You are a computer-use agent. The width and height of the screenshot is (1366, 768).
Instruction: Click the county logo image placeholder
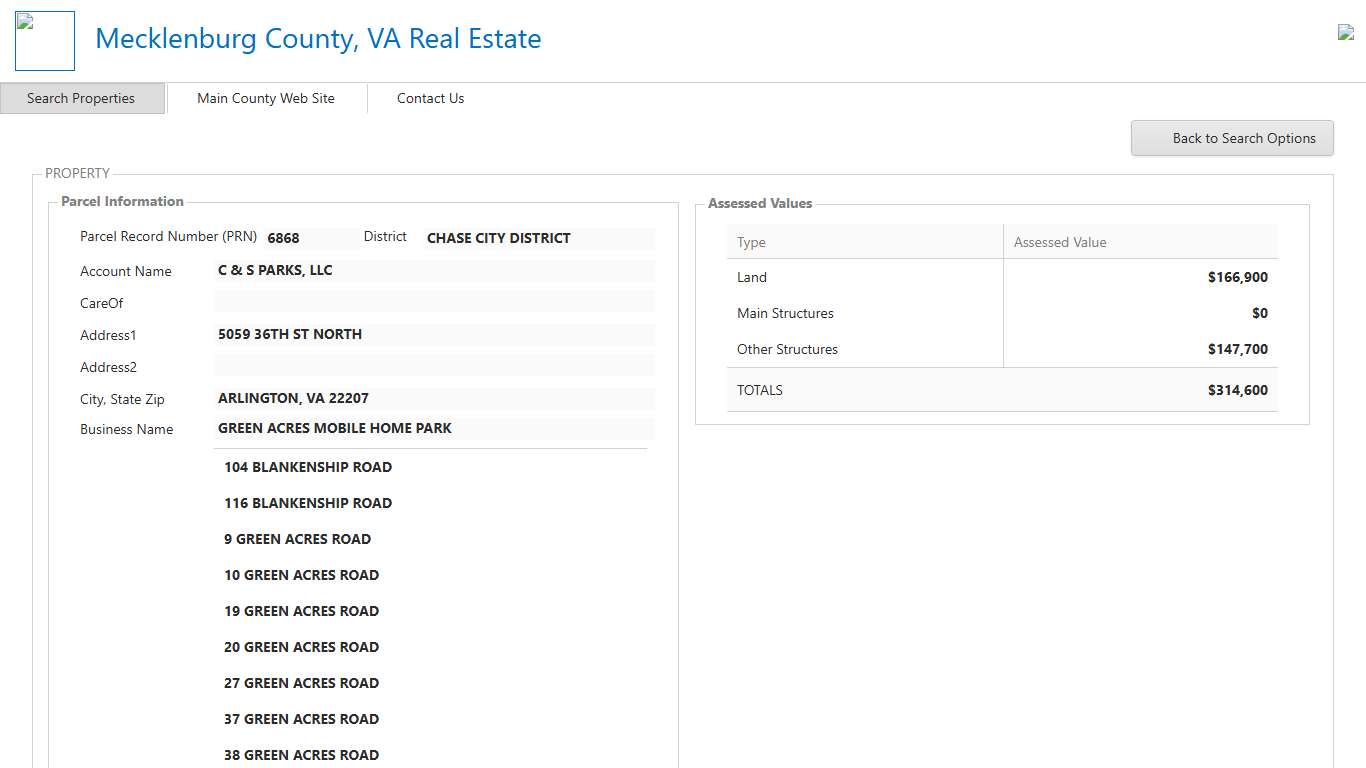(44, 40)
